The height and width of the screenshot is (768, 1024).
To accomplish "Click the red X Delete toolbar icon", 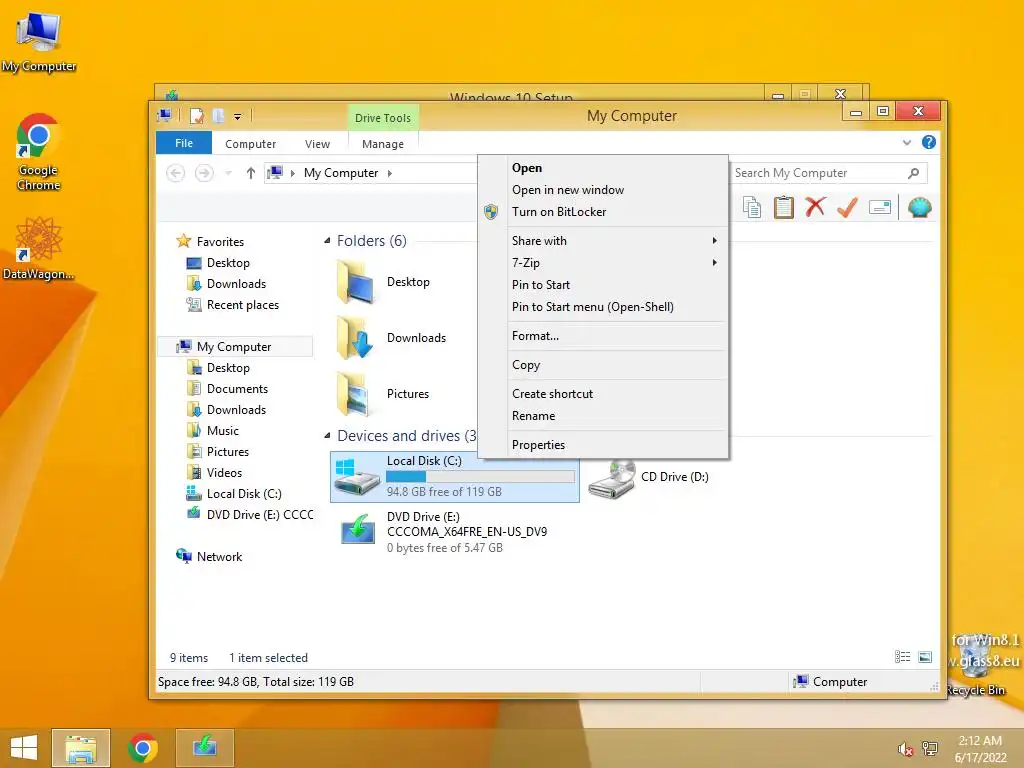I will pos(815,208).
